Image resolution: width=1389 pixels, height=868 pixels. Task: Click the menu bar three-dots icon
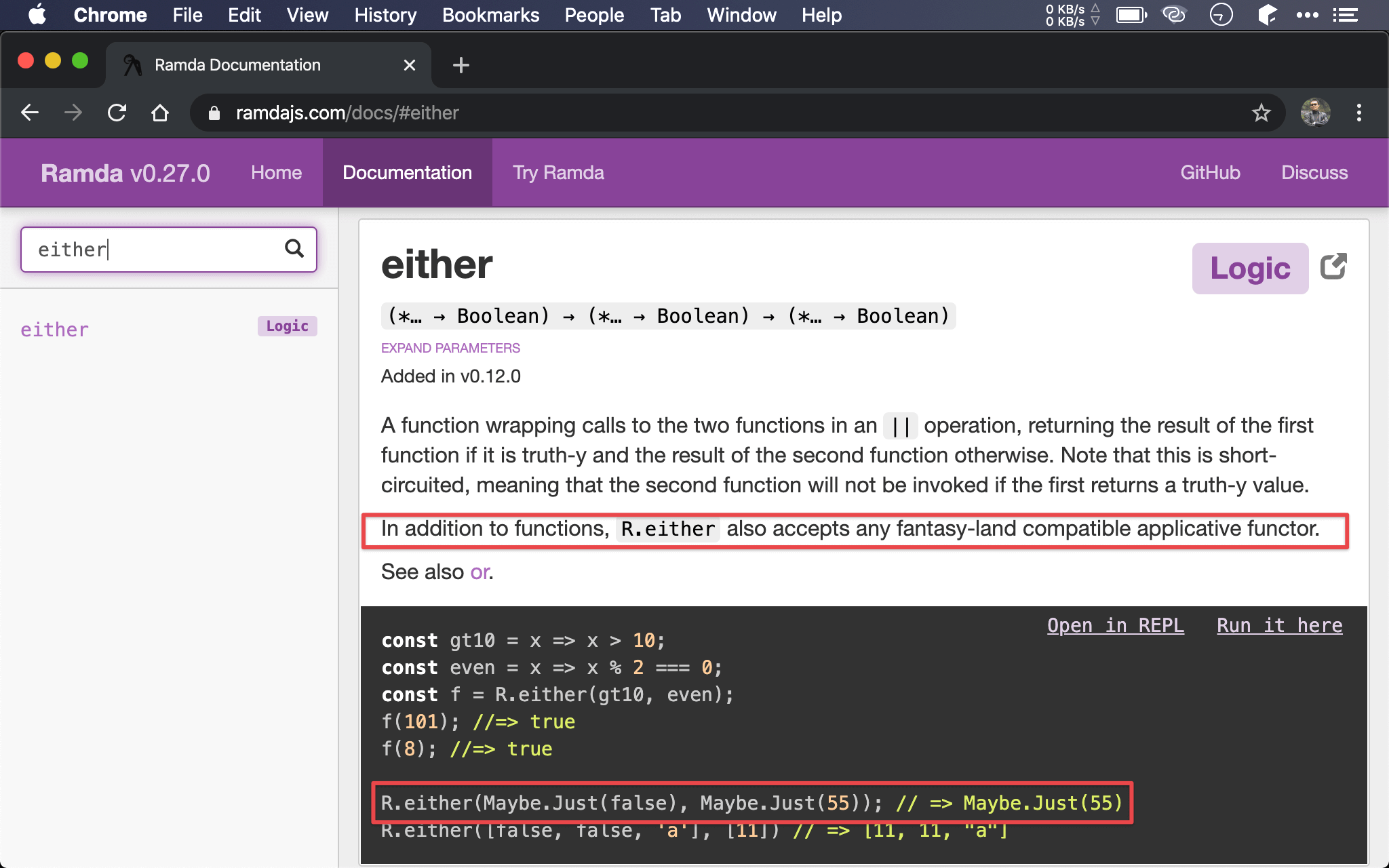coord(1307,15)
